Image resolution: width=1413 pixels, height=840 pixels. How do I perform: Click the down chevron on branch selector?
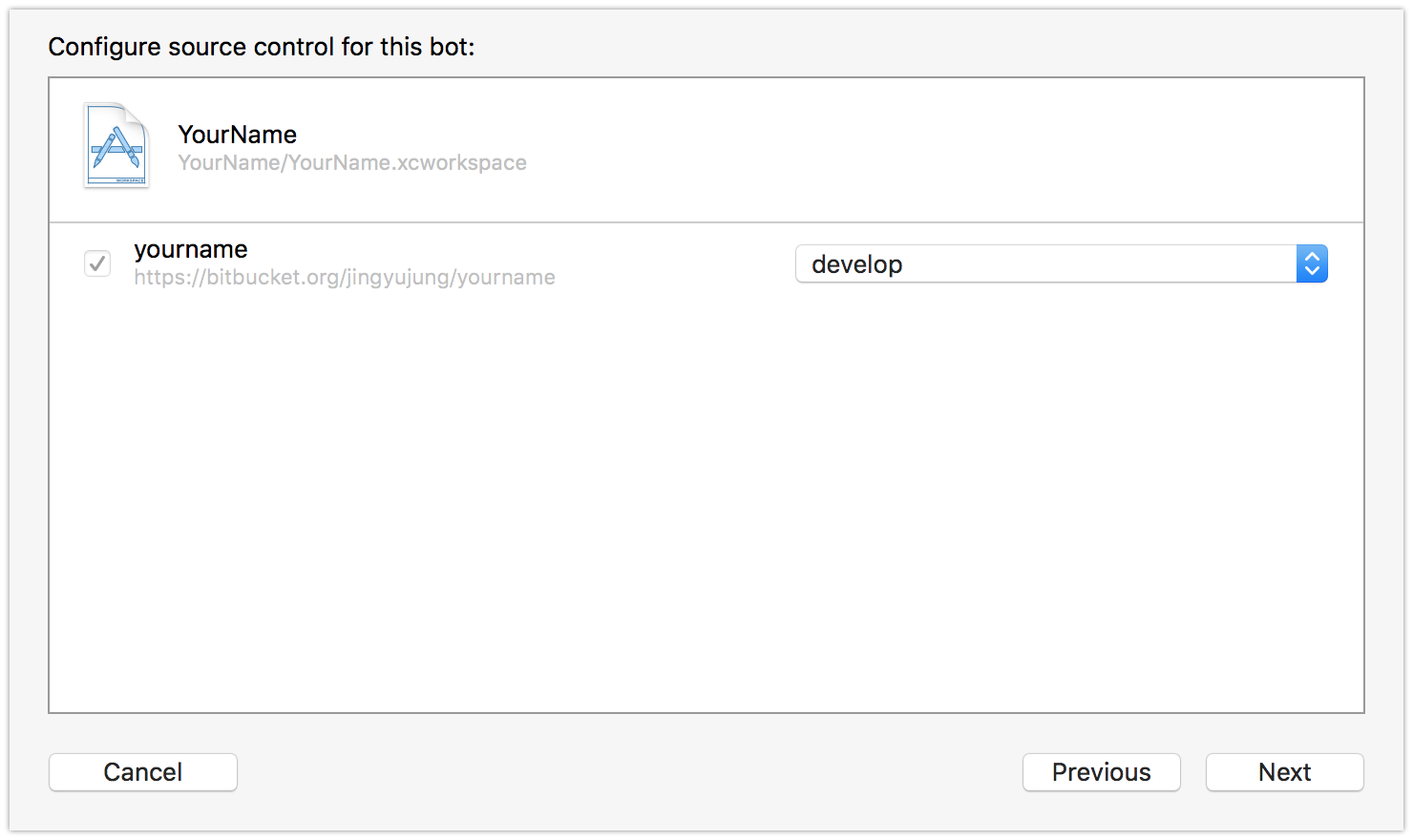point(1312,271)
